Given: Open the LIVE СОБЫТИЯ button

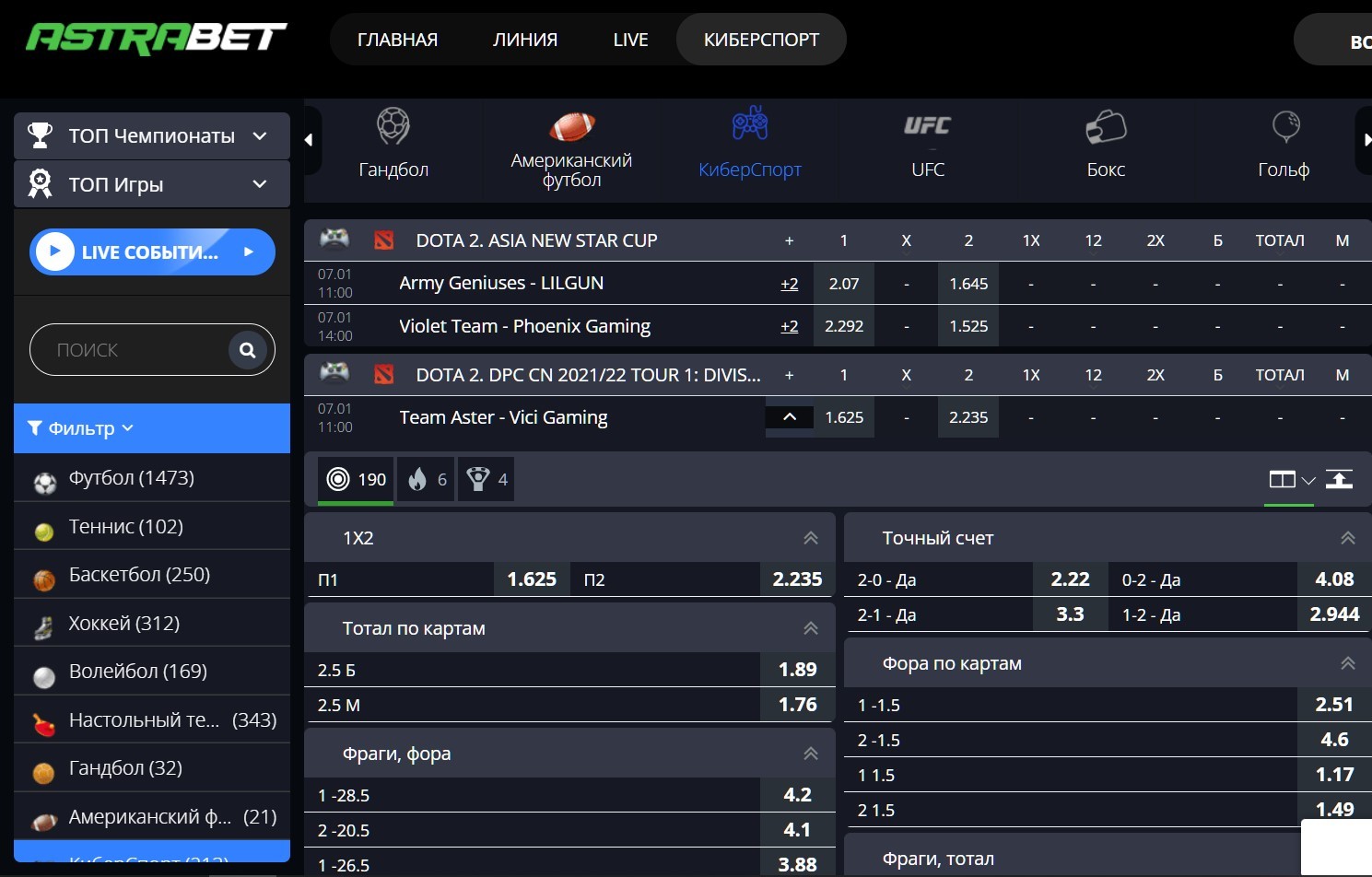Looking at the screenshot, I should point(152,251).
